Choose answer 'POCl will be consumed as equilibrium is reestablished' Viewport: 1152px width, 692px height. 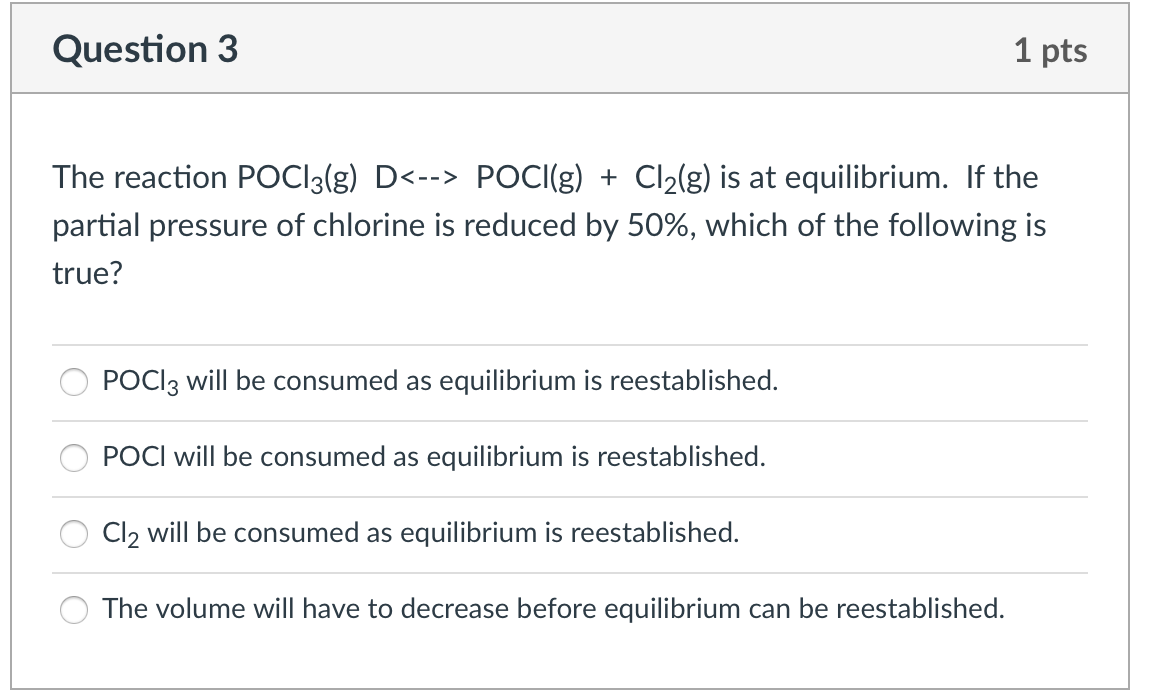[x=432, y=457]
